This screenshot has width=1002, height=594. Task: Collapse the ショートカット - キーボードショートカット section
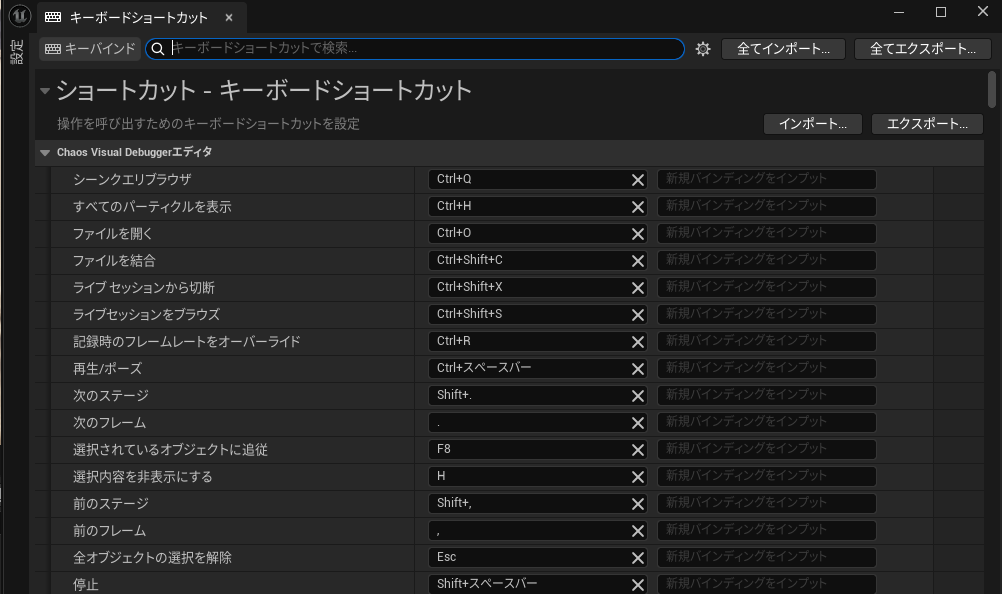45,91
